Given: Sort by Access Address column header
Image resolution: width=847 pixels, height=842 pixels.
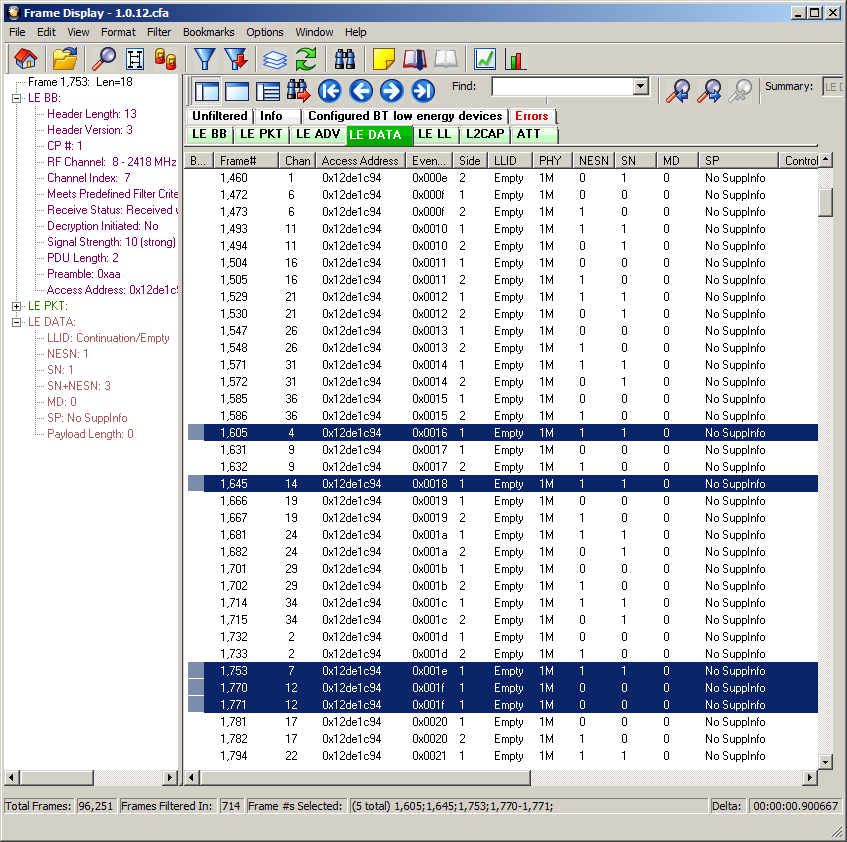Looking at the screenshot, I should [360, 160].
